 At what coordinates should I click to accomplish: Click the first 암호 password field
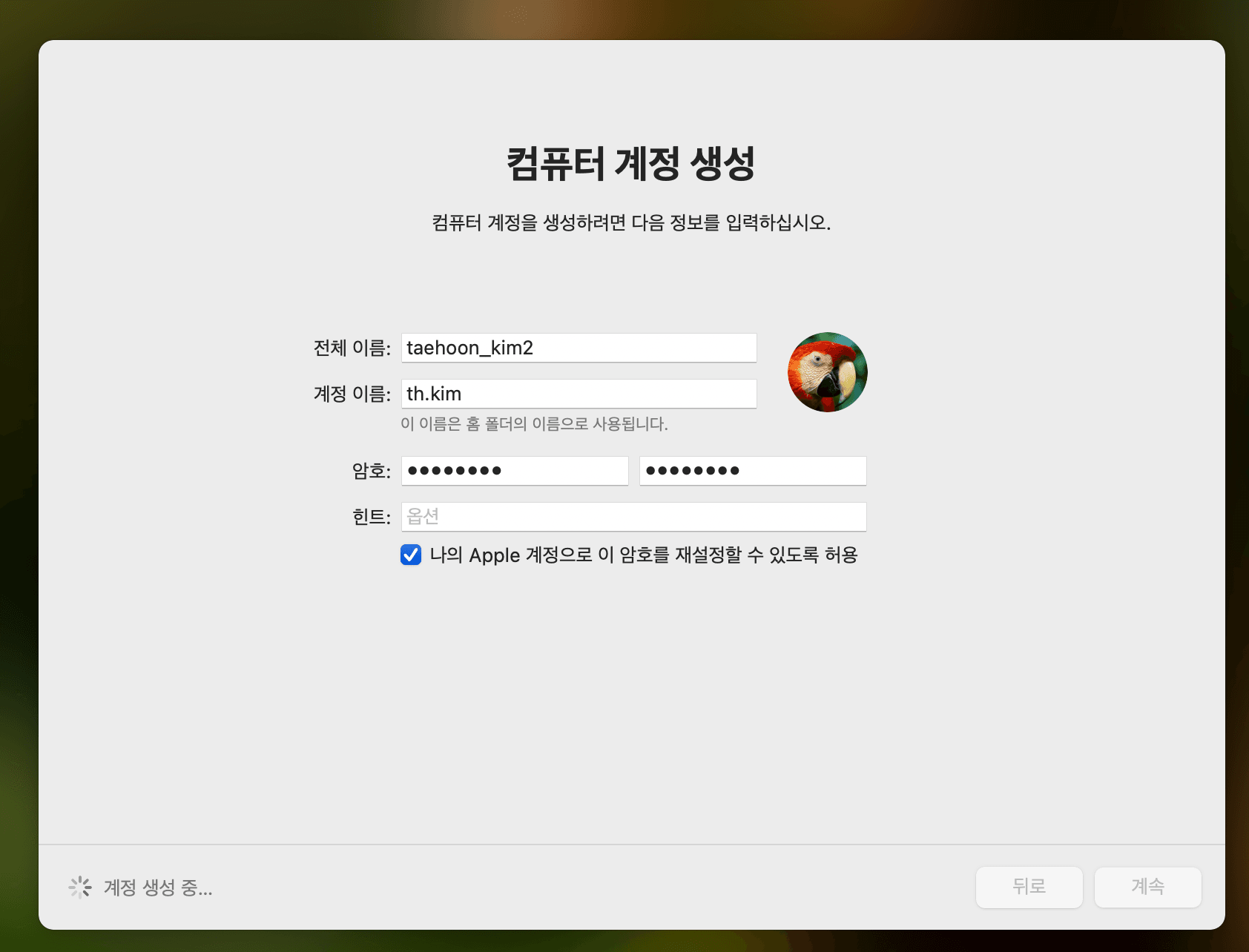pos(514,470)
